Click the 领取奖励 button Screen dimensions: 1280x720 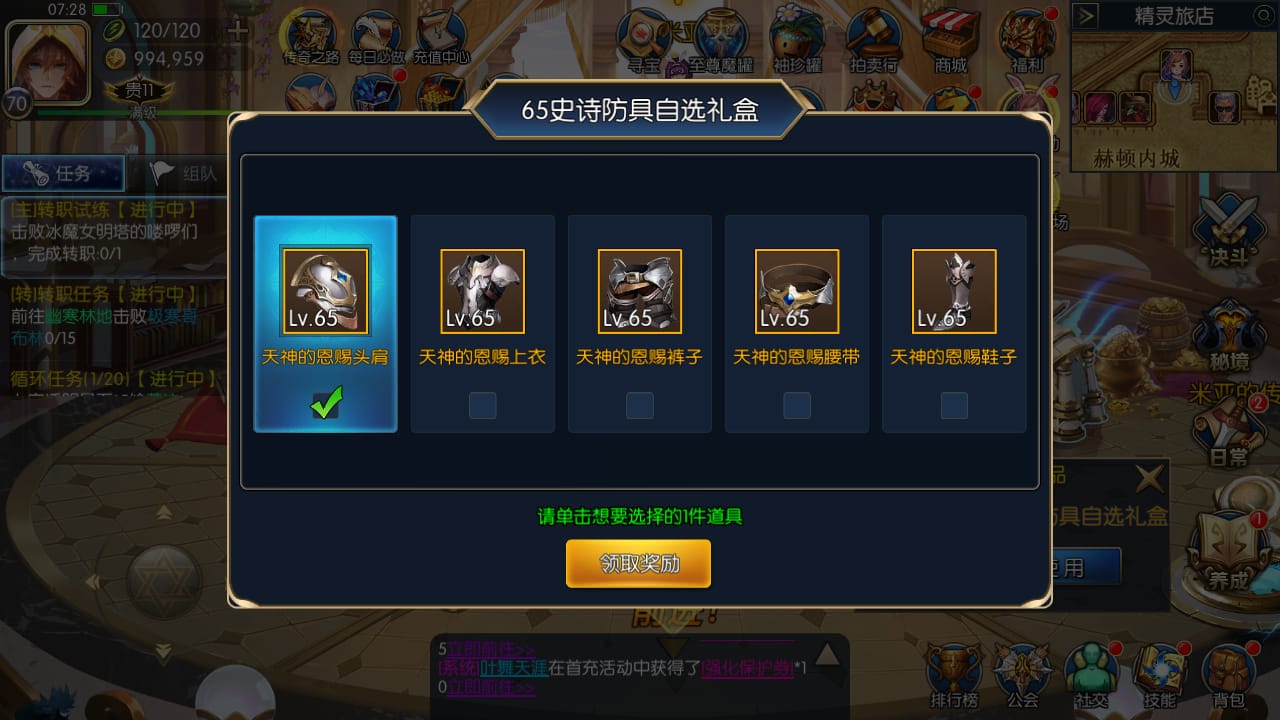pos(638,563)
